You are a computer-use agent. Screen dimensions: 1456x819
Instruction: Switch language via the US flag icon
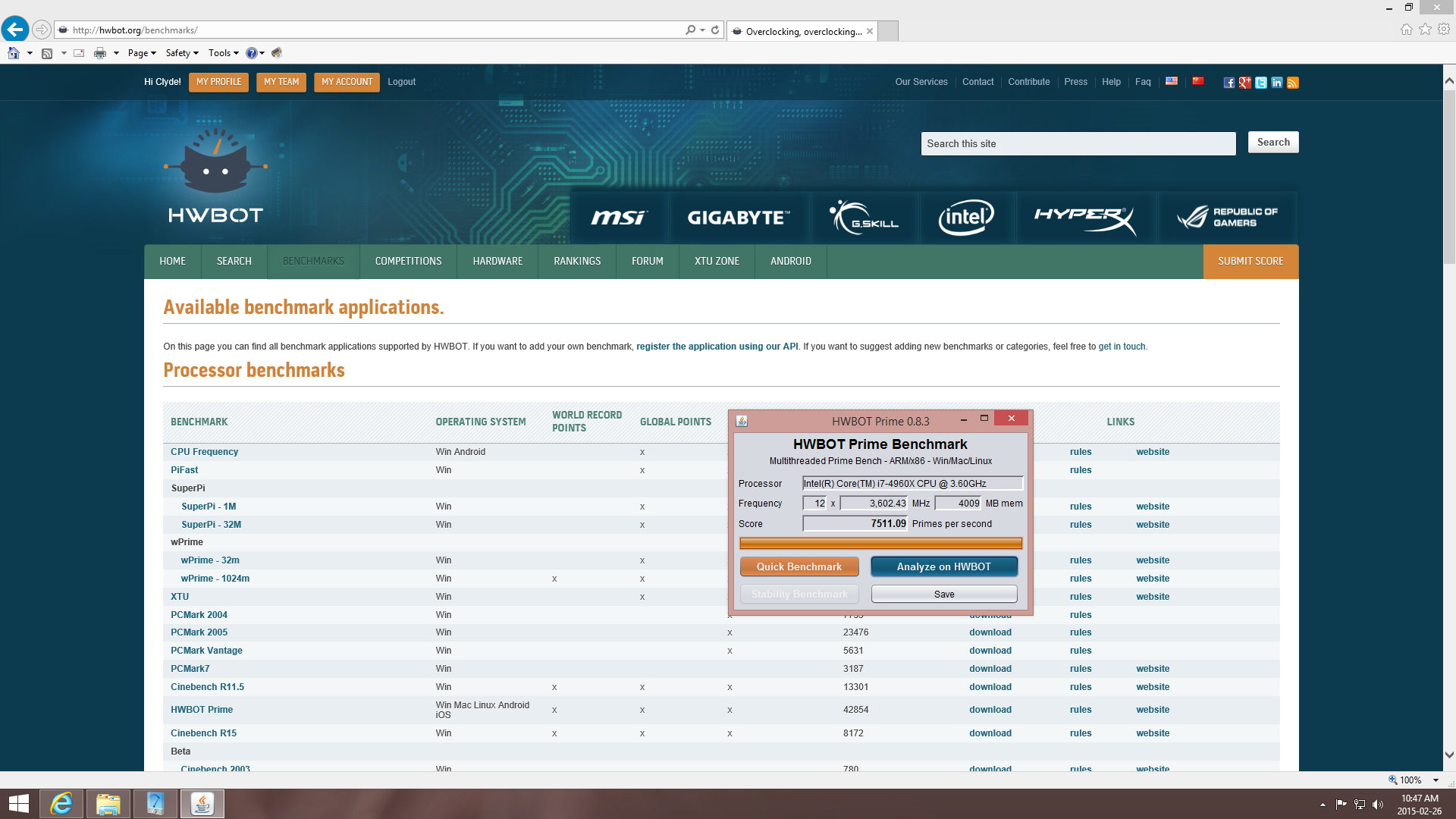(1172, 80)
